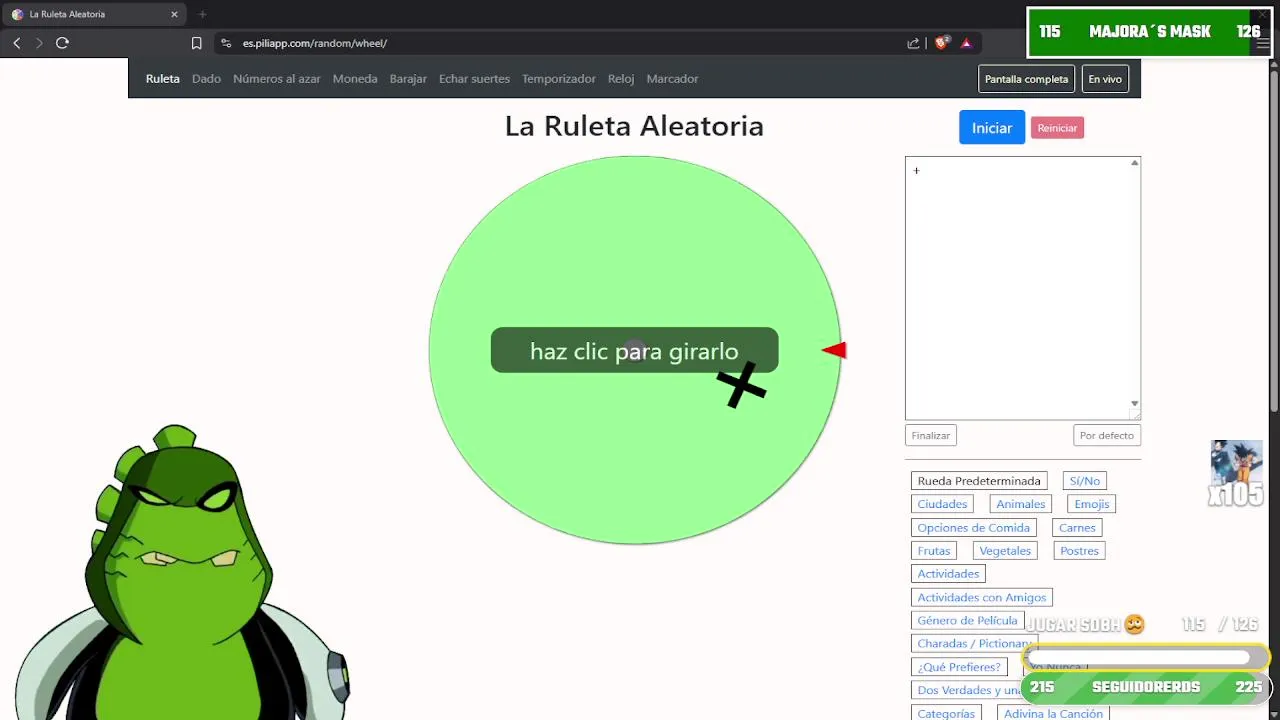Image resolution: width=1280 pixels, height=720 pixels.
Task: Load the Ciudades preset
Action: (x=942, y=504)
